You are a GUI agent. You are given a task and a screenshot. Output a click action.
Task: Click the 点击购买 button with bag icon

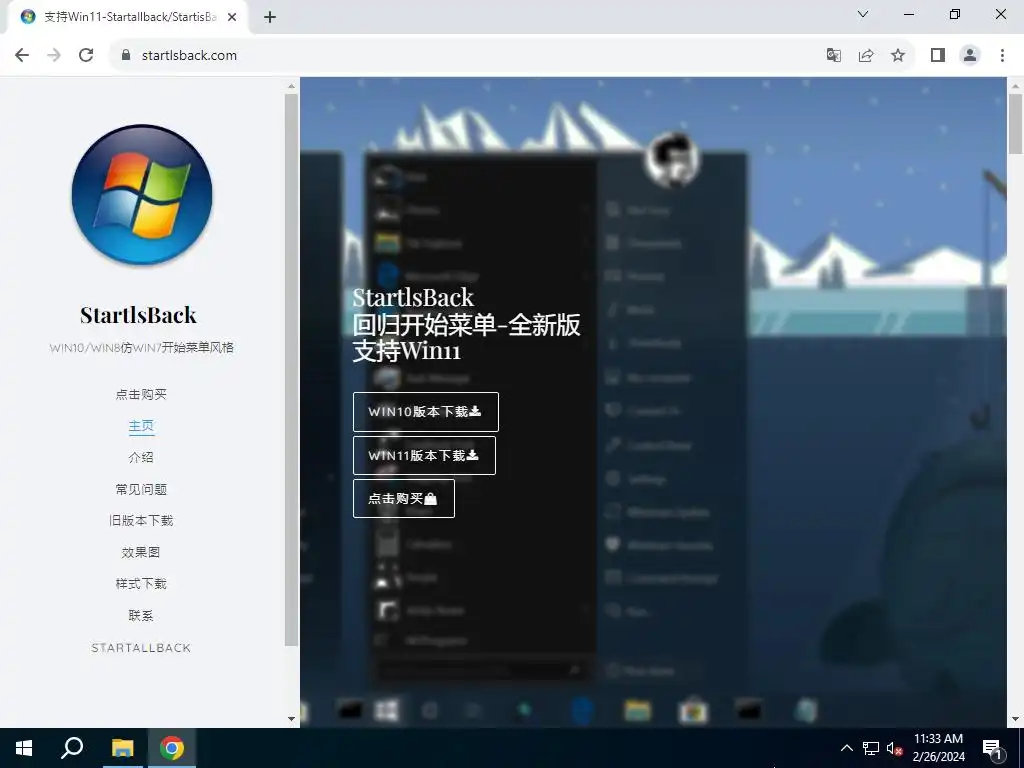pos(404,498)
